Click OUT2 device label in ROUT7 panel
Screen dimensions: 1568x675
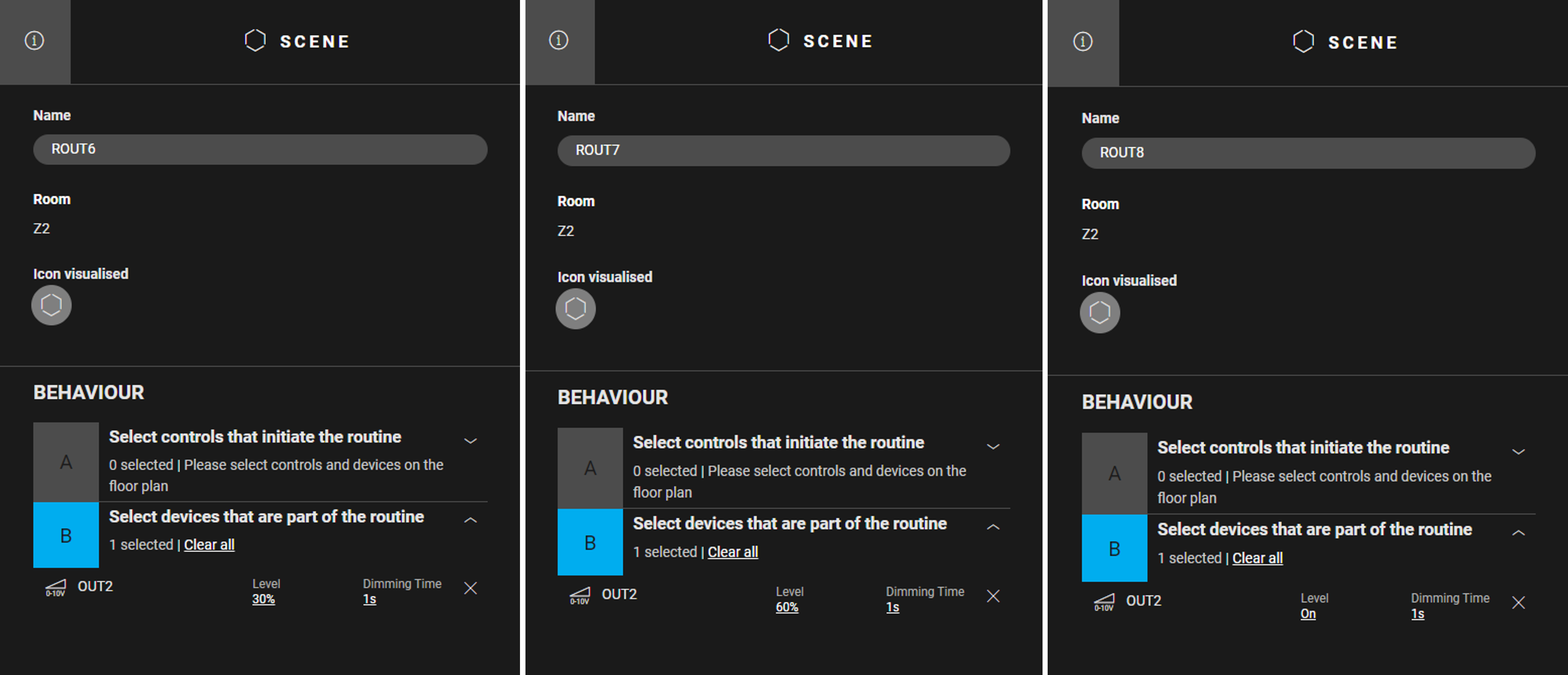(620, 594)
